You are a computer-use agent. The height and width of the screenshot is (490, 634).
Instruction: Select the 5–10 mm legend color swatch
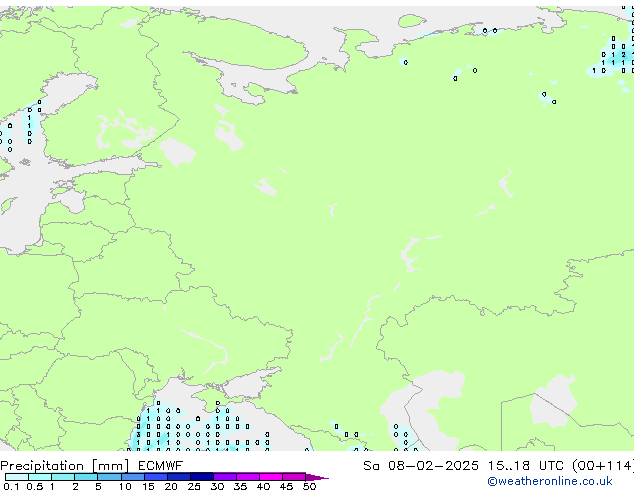[109, 477]
